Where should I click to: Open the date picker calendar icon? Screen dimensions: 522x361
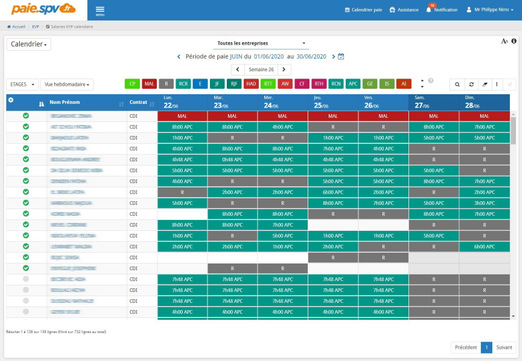pyautogui.click(x=341, y=57)
